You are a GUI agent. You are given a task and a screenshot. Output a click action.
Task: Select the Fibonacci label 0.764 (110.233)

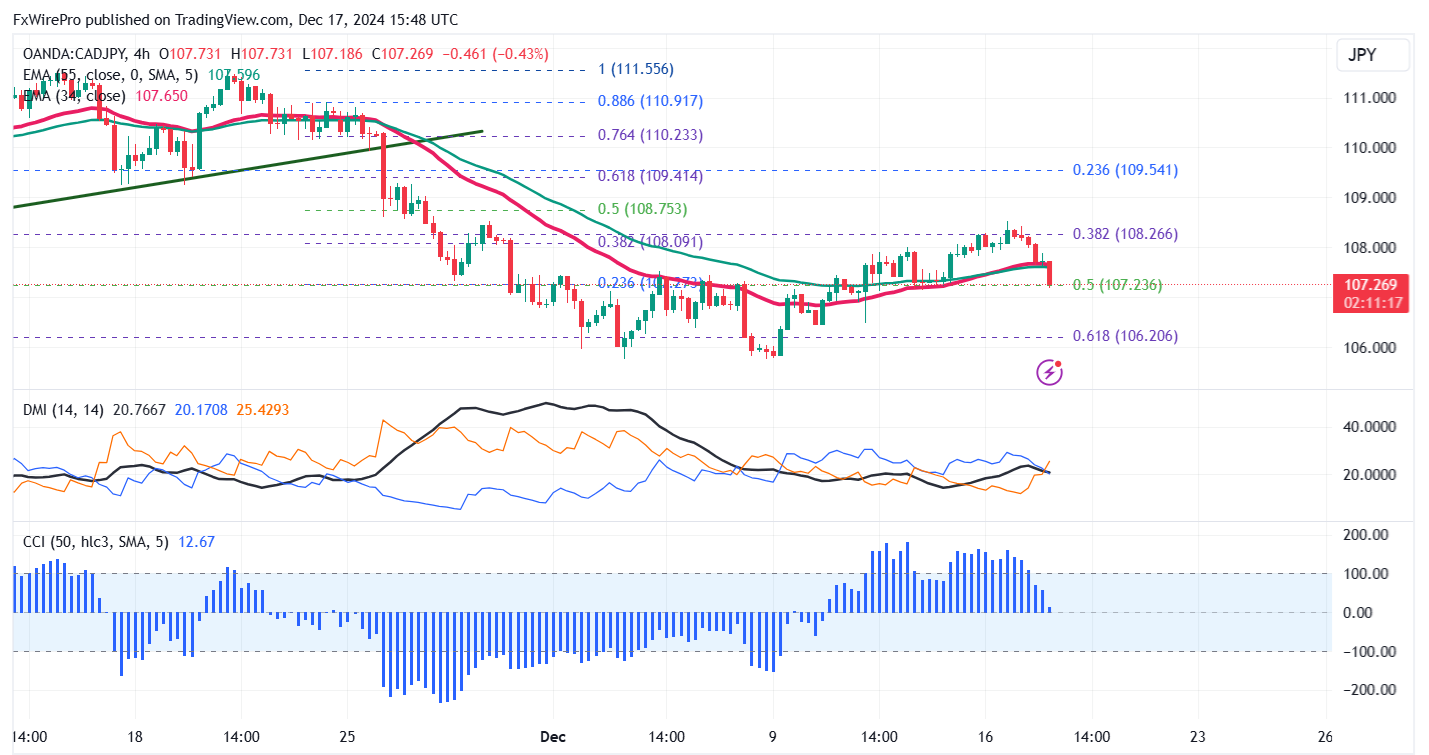650,135
